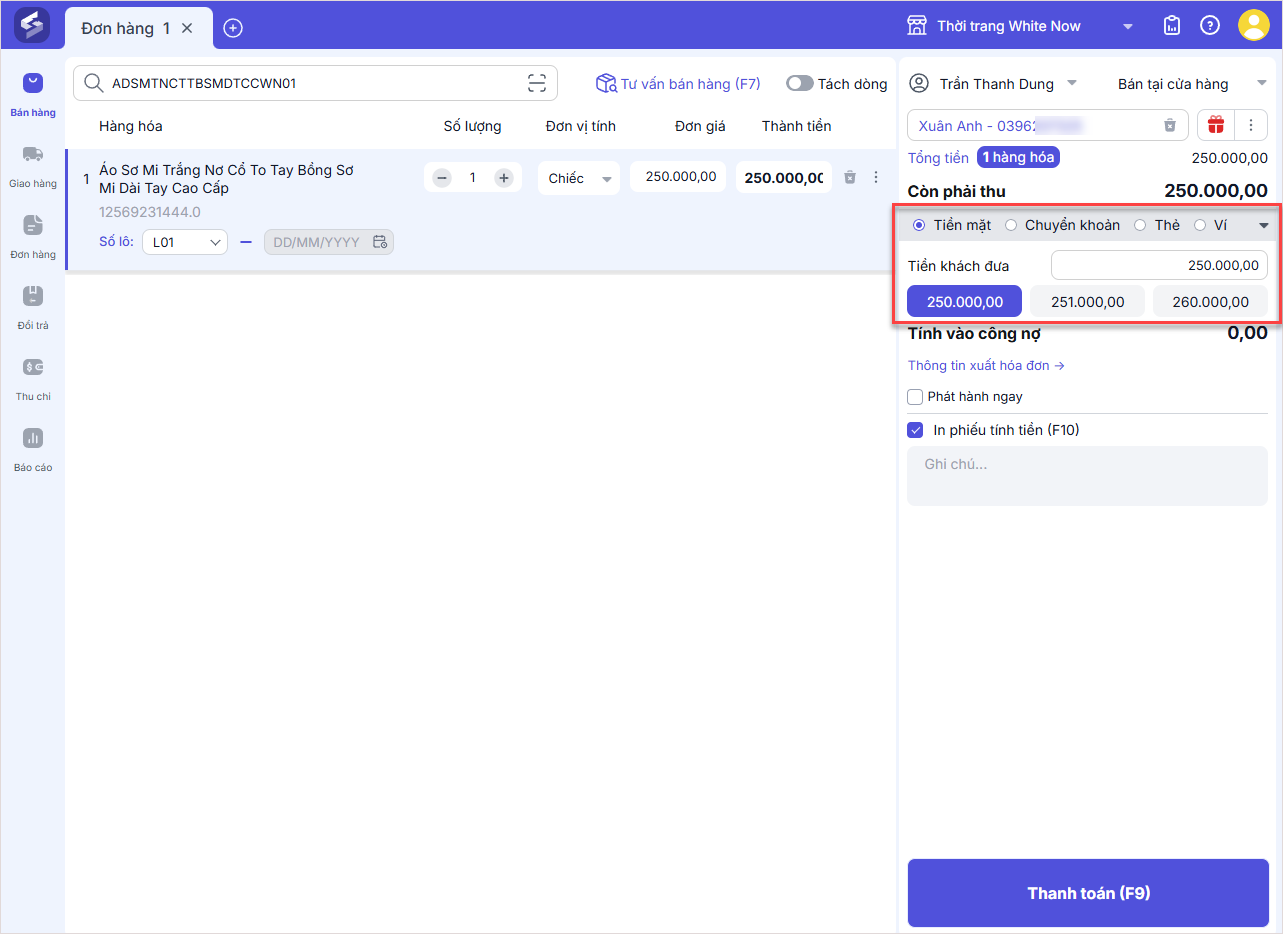
Task: Click the barcode scan icon
Action: coord(538,83)
